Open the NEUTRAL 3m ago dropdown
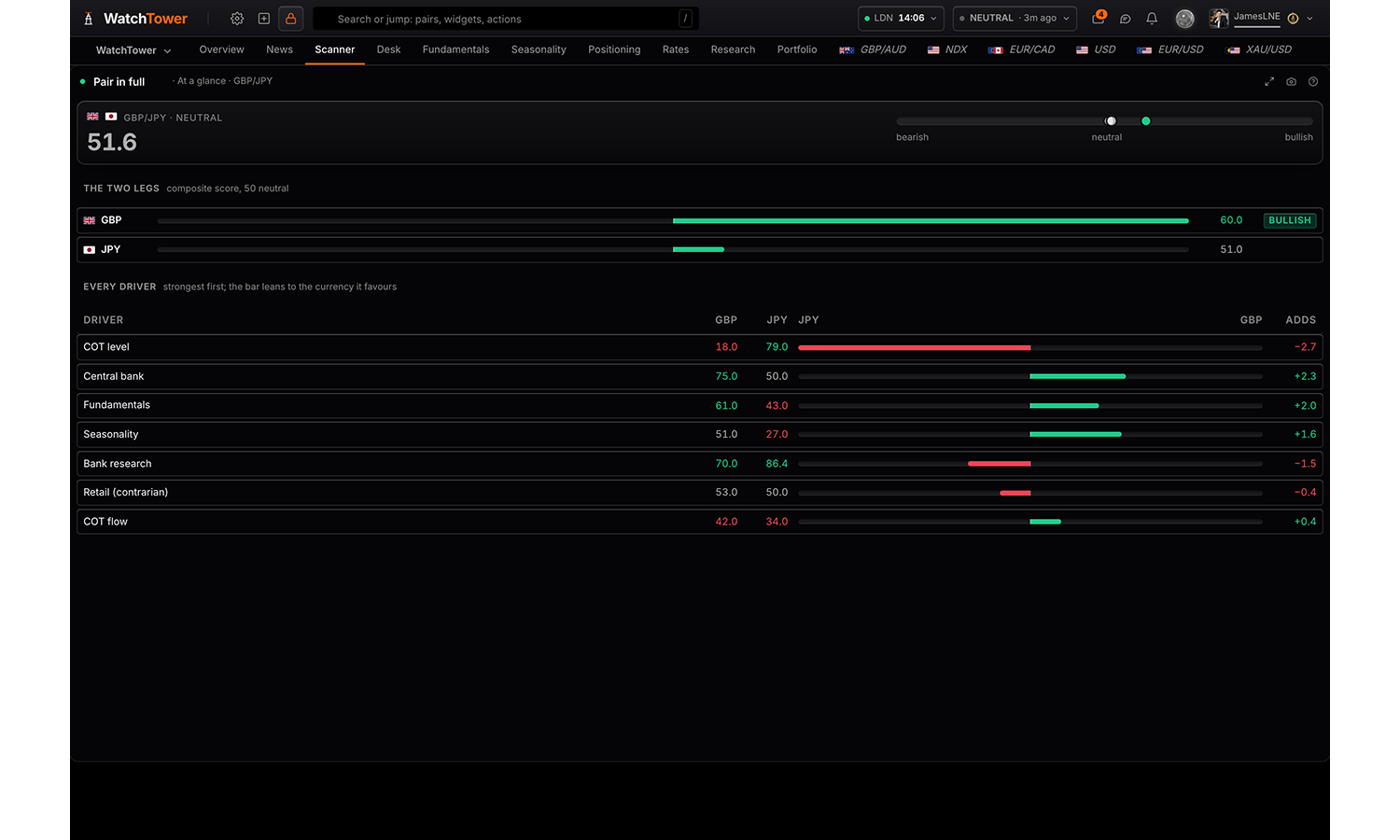Screen dimensions: 1400x840 (x=1015, y=19)
